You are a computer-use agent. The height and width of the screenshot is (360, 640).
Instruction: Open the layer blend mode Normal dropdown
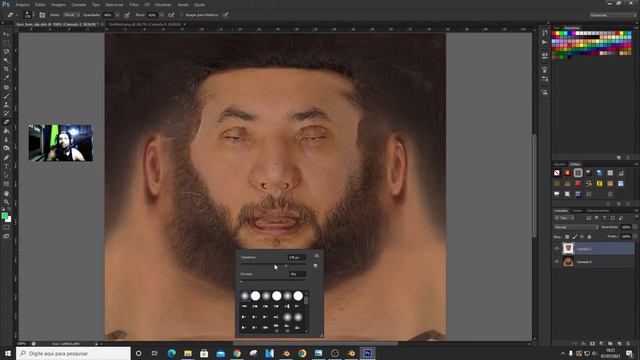point(576,227)
